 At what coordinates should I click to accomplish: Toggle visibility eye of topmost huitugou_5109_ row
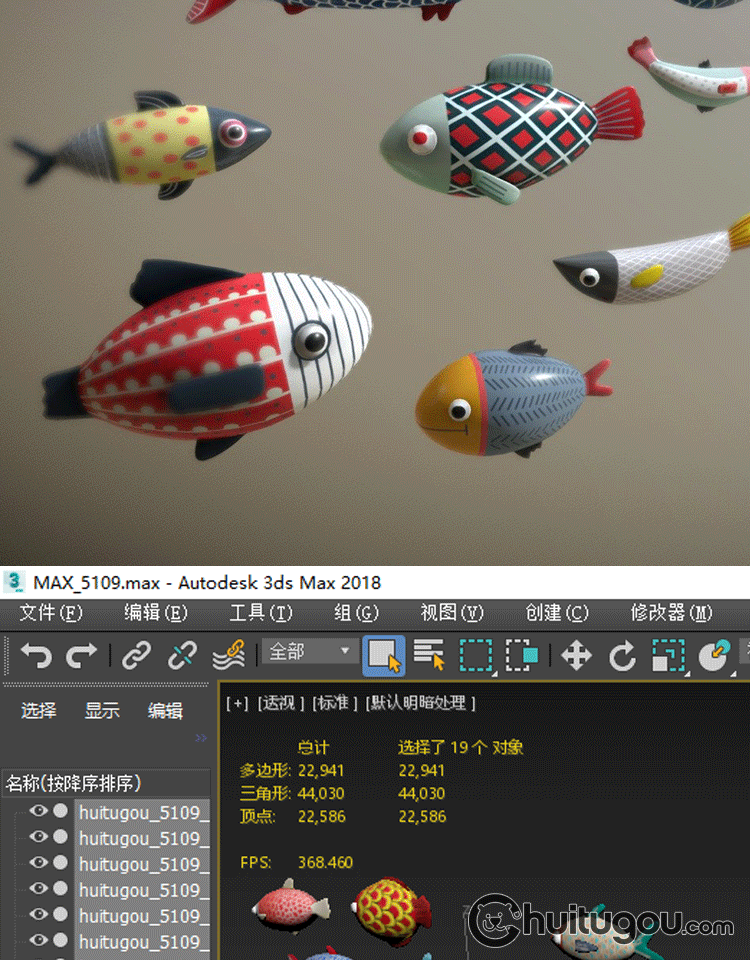tap(39, 811)
